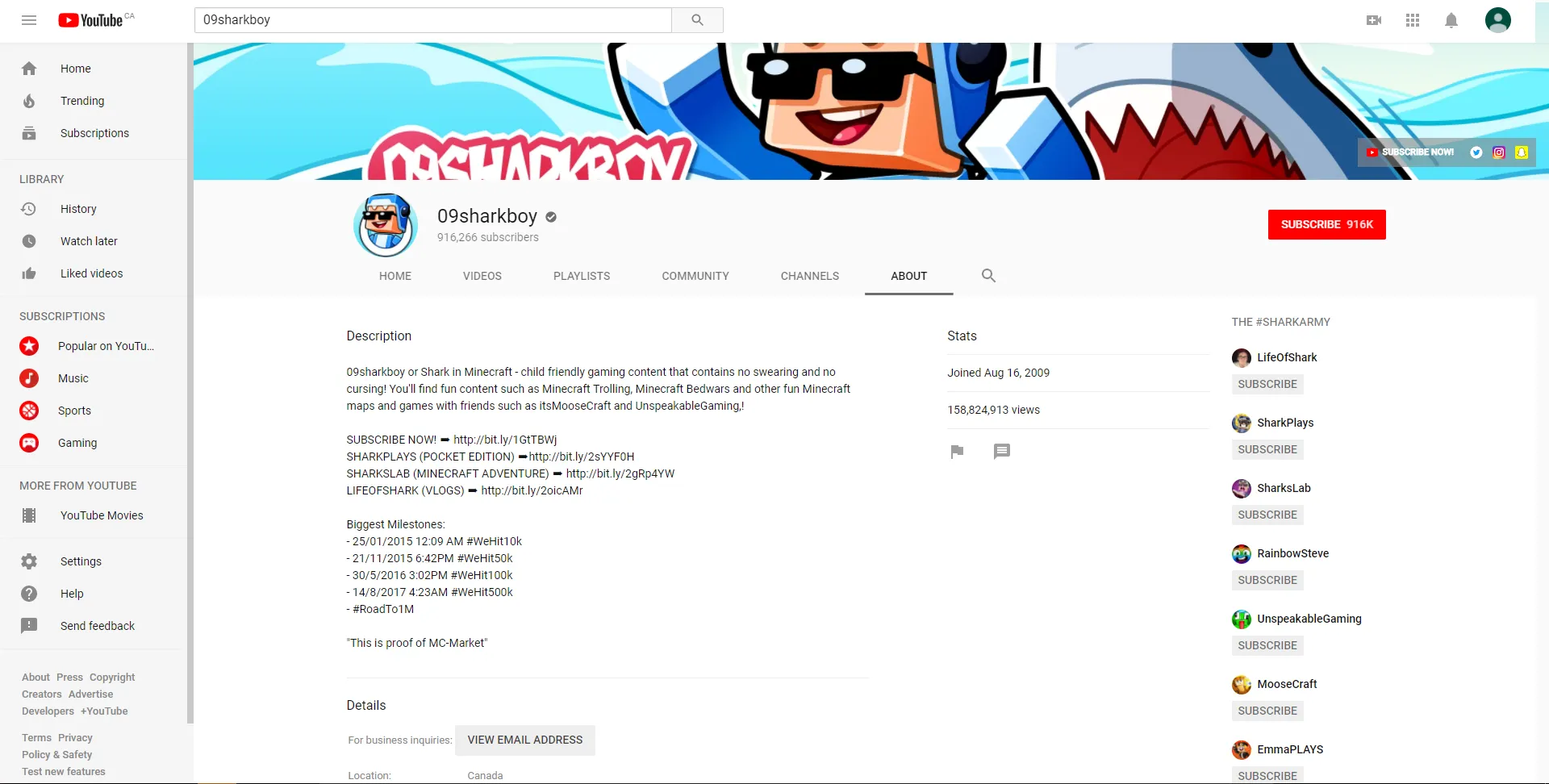Open Instagram icon on channel banner
Viewport: 1549px width, 784px height.
[1499, 152]
